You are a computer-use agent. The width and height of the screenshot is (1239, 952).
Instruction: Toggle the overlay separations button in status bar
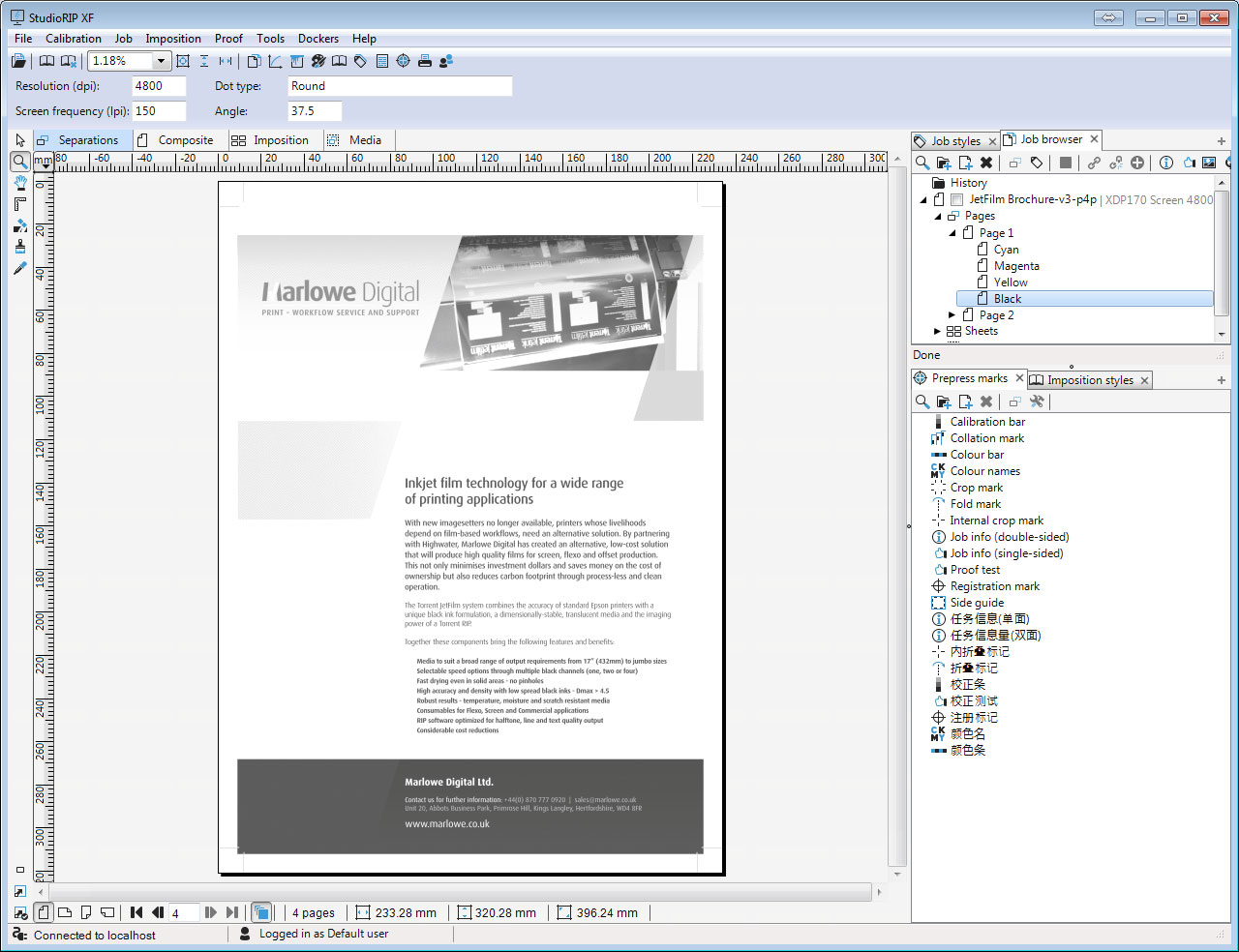[260, 912]
